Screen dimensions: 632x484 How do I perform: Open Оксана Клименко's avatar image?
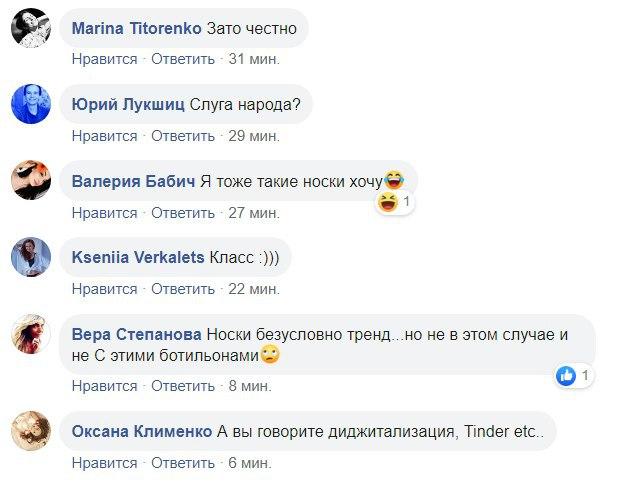31,432
